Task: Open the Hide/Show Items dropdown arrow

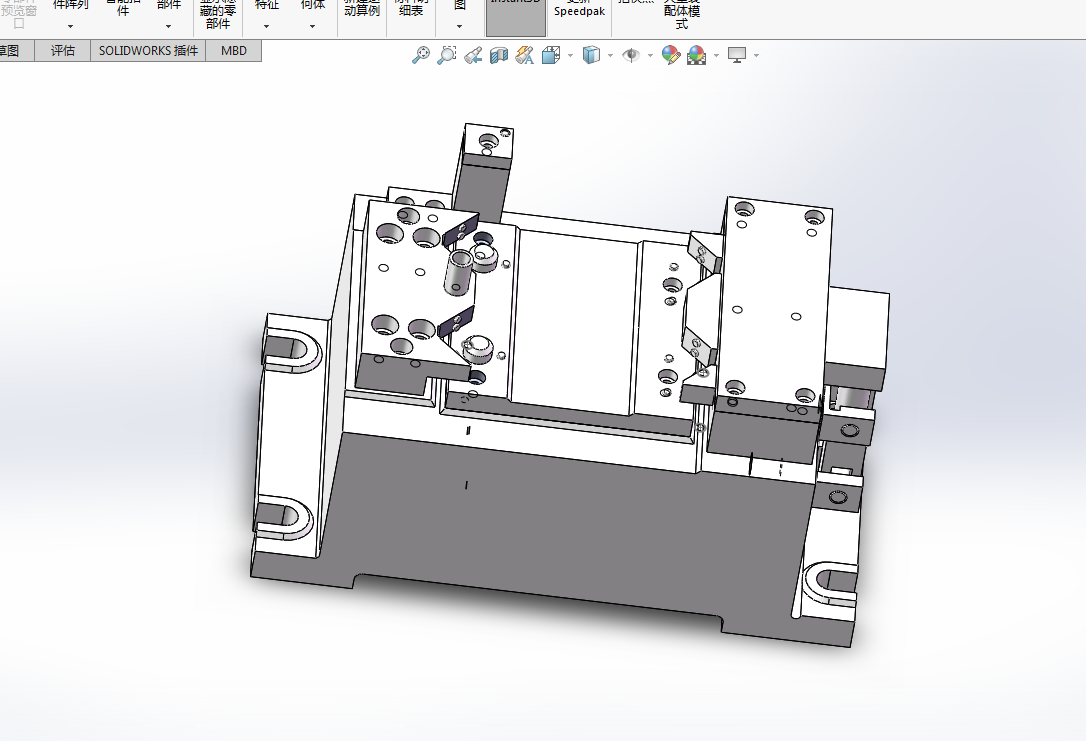Action: pyautogui.click(x=650, y=55)
